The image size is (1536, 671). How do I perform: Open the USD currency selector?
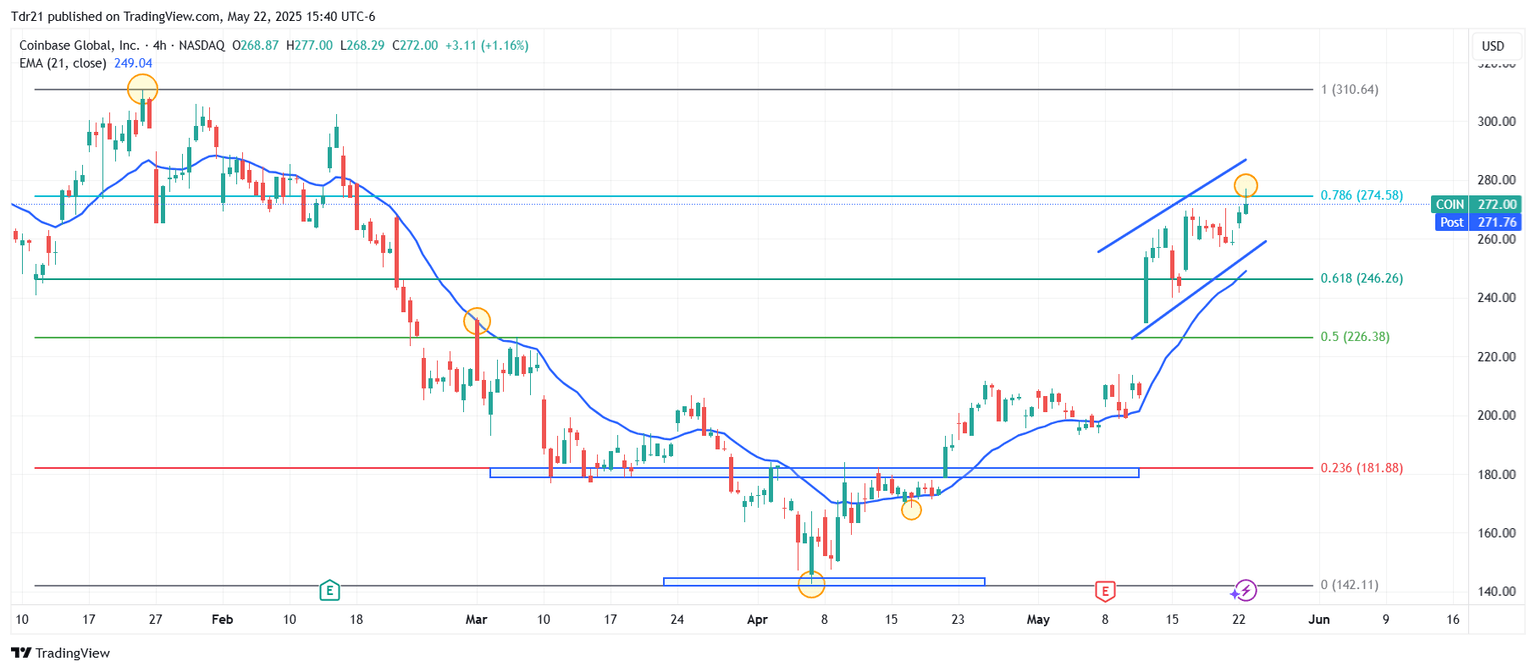[x=1492, y=46]
